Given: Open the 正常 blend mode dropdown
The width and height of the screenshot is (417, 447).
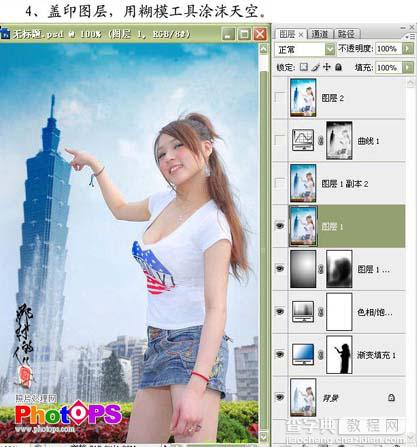Looking at the screenshot, I should [330, 49].
